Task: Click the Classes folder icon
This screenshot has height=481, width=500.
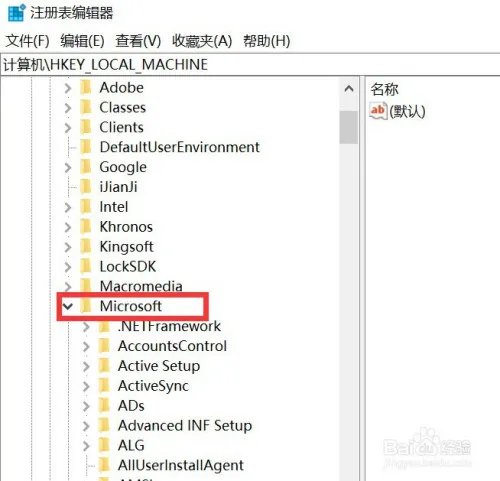Action: [x=86, y=107]
